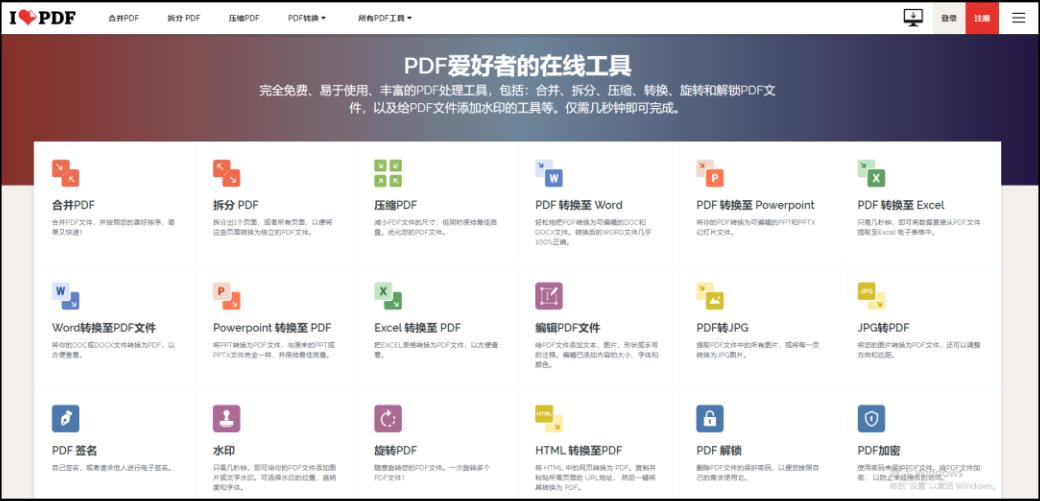This screenshot has width=1040, height=501.
Task: Select the 编辑PDF文件 icon
Action: (549, 296)
